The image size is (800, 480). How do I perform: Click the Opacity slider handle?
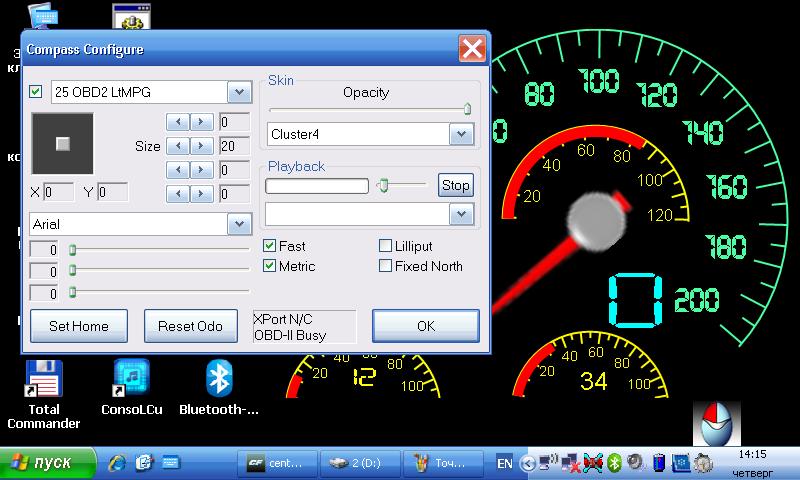pos(467,109)
